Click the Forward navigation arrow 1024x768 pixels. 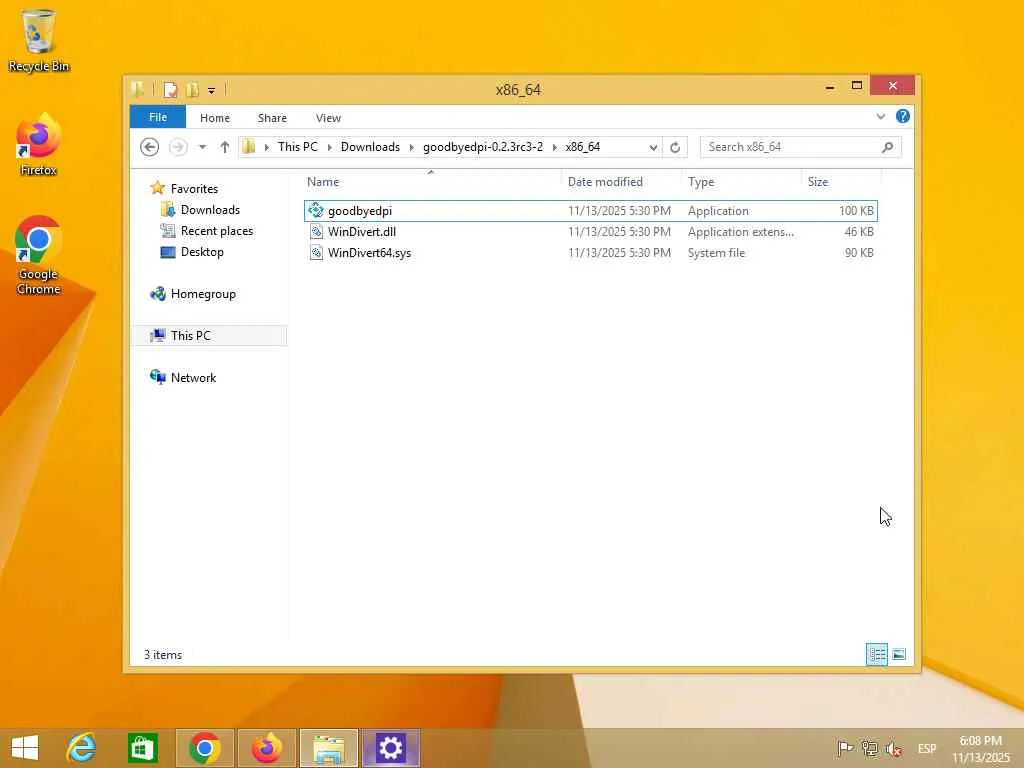point(178,147)
